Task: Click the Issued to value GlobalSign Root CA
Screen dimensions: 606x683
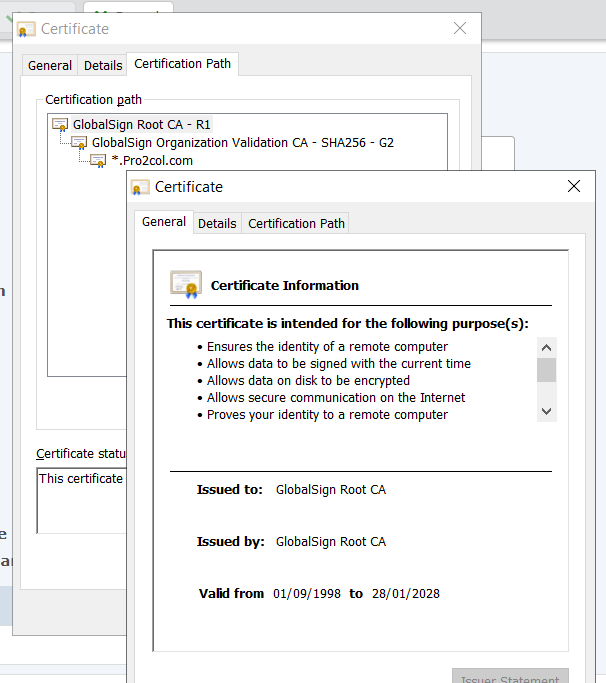Action: pos(331,490)
